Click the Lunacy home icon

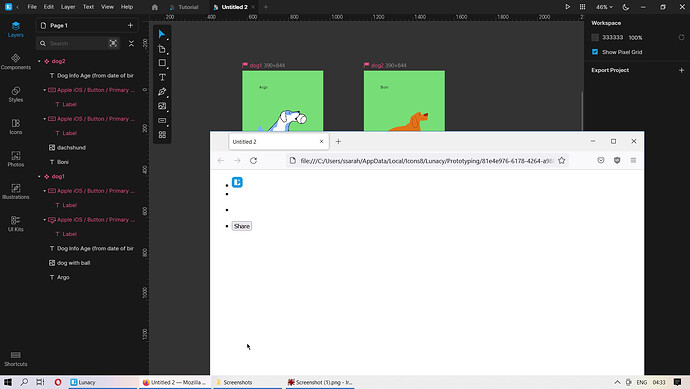coord(154,7)
